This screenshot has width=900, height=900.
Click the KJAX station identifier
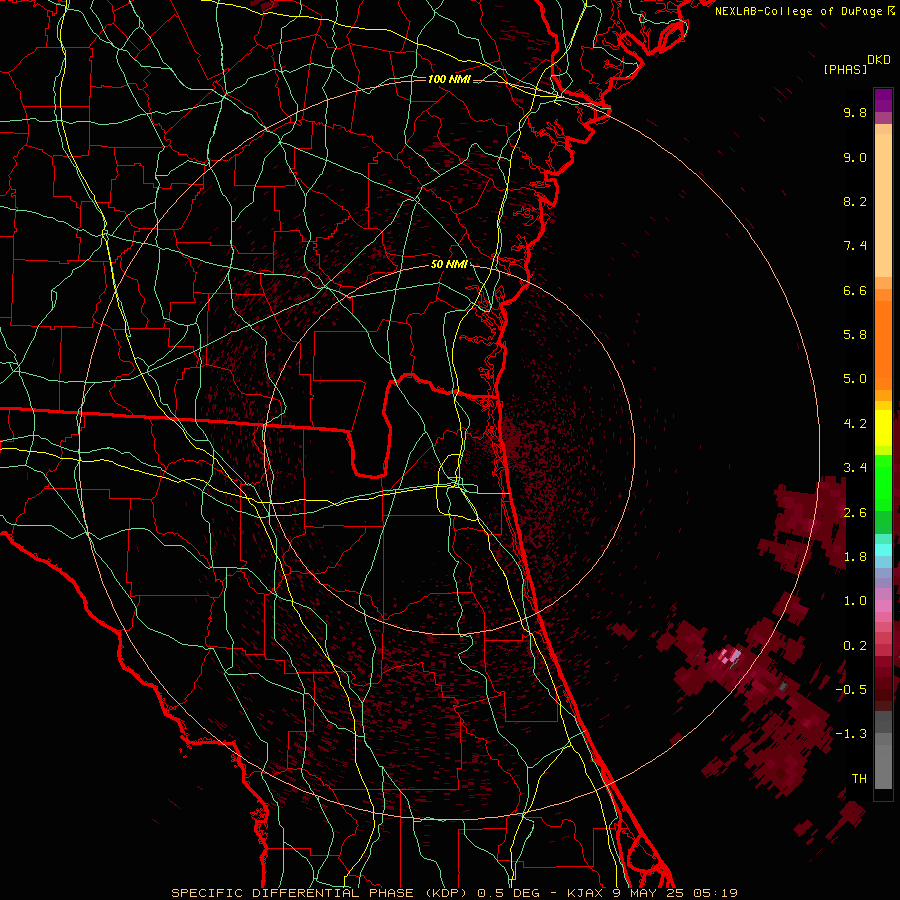586,893
